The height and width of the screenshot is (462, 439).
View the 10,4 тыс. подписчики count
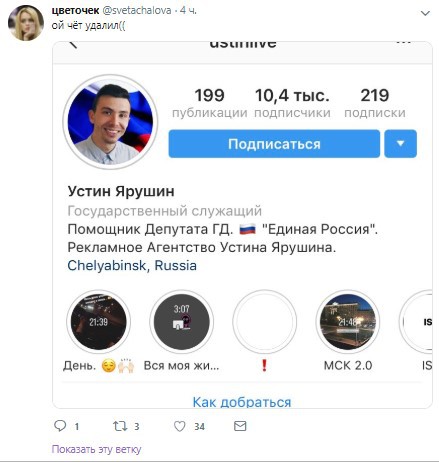point(292,103)
